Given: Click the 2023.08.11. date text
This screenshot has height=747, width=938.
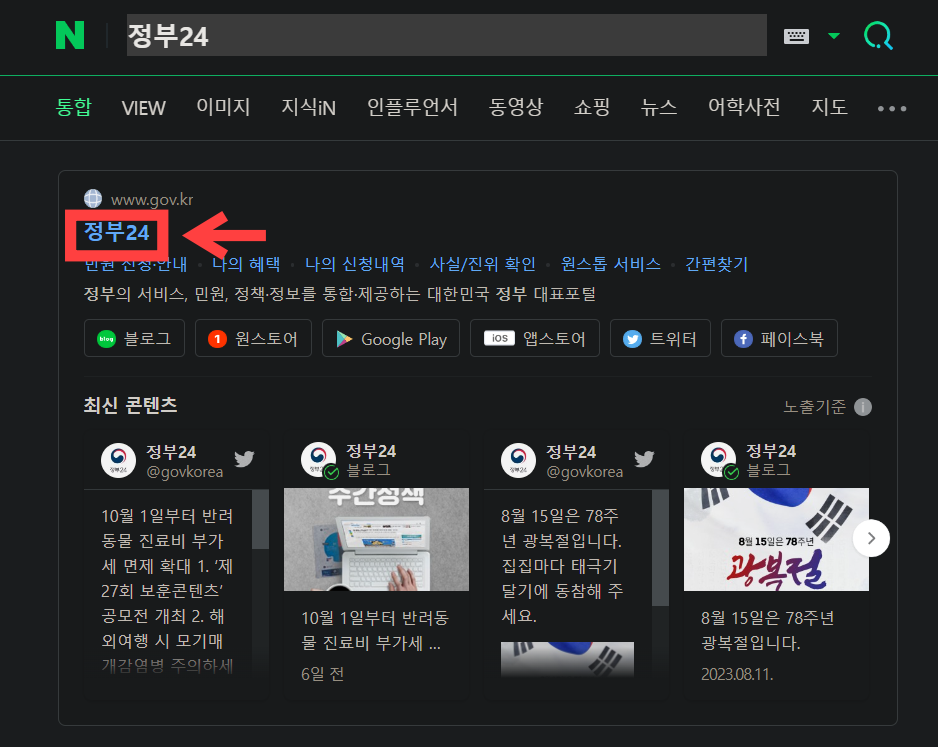Looking at the screenshot, I should pos(737,674).
